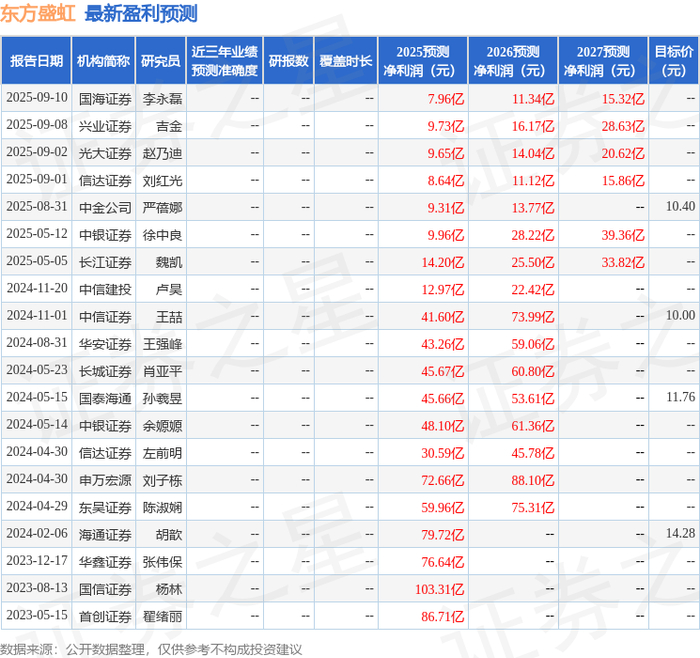
Task: Click the 30.59亿 forecast value
Action: pos(442,453)
